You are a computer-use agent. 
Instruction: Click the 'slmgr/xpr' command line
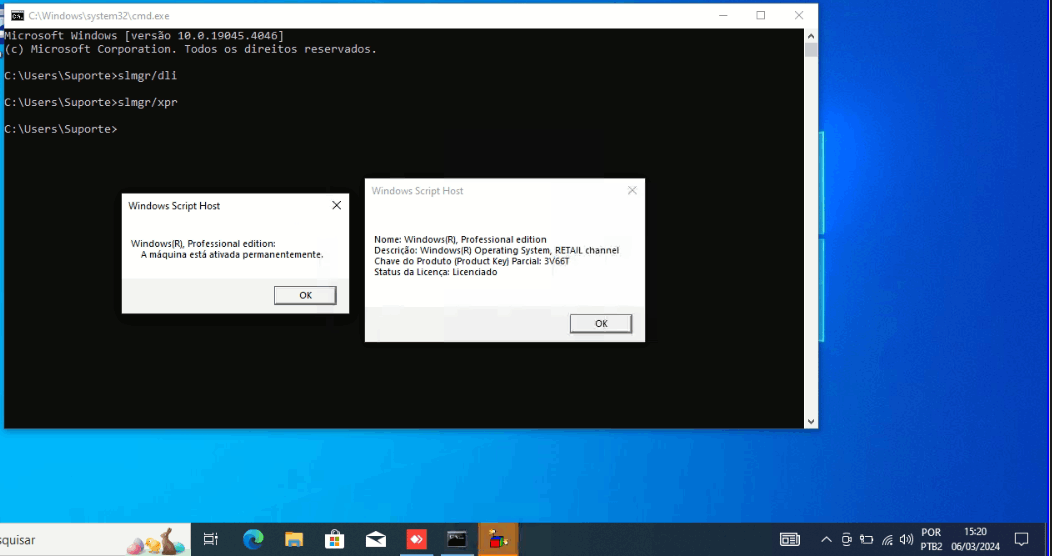[x=91, y=103]
